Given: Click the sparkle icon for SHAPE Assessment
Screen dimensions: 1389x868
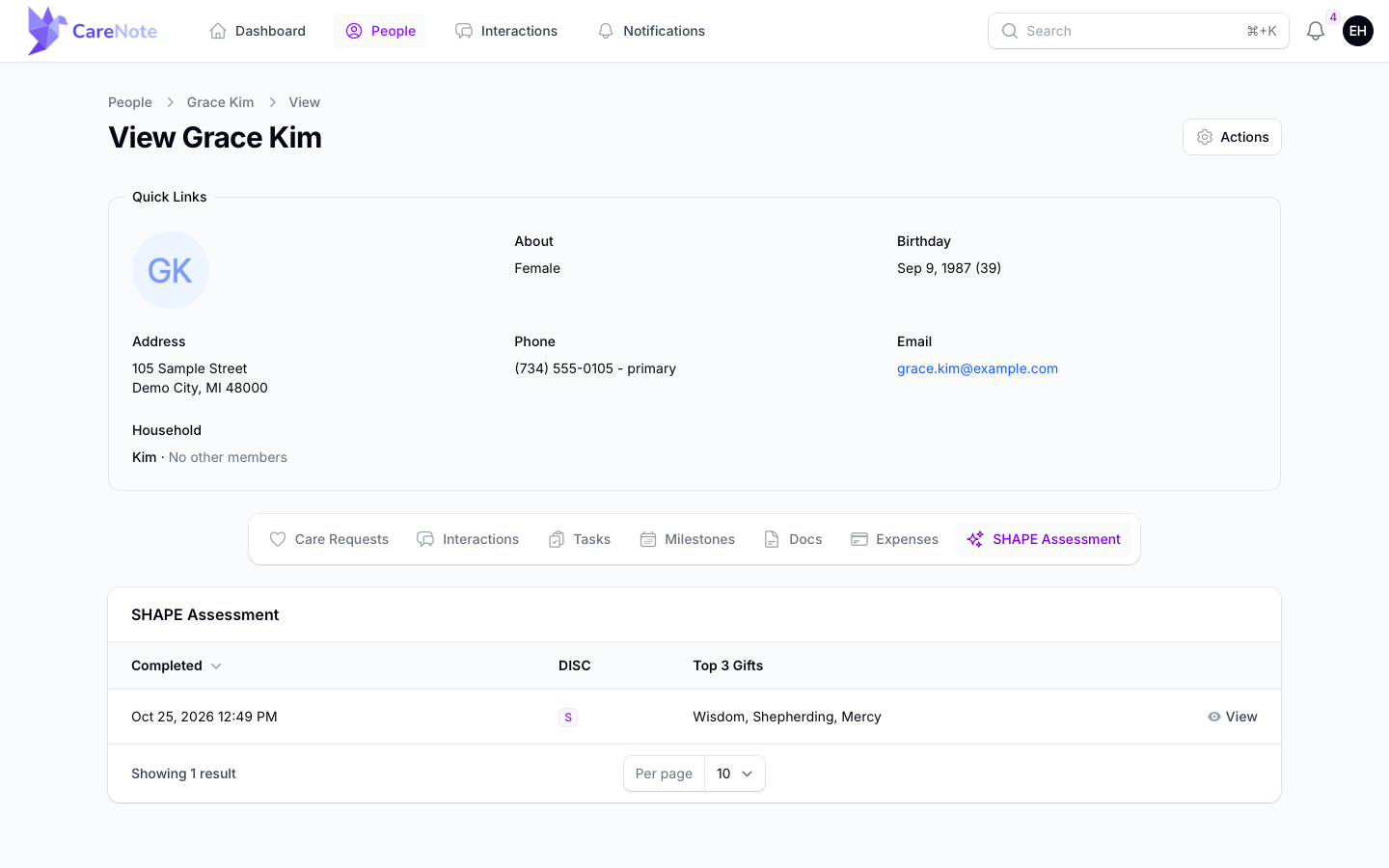Looking at the screenshot, I should pos(975,539).
